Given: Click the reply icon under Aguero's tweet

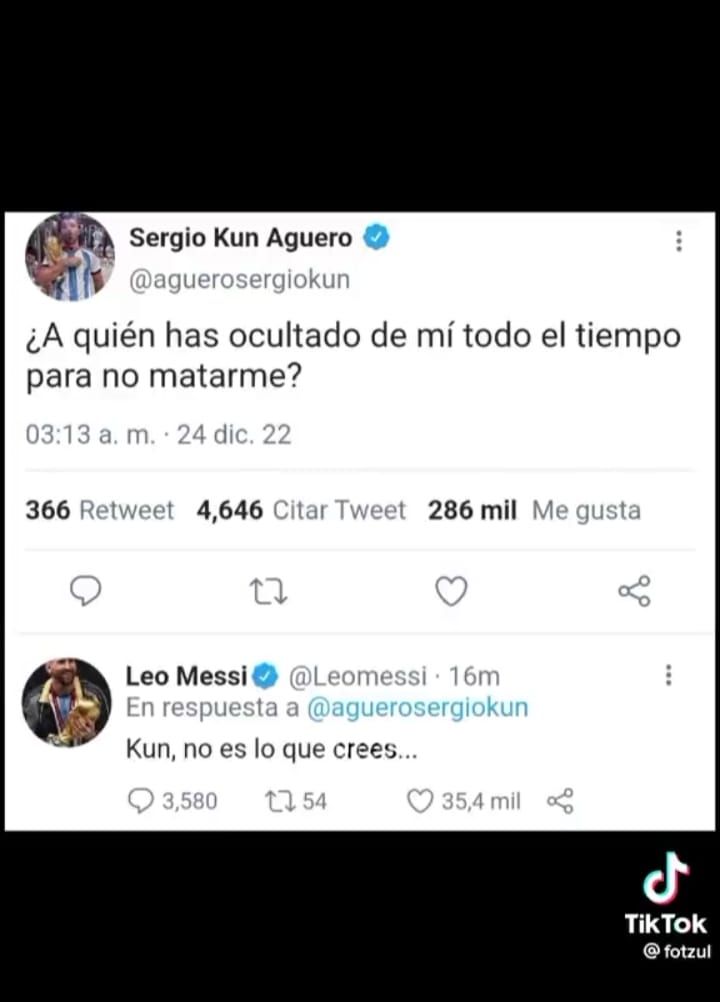Looking at the screenshot, I should pos(86,592).
